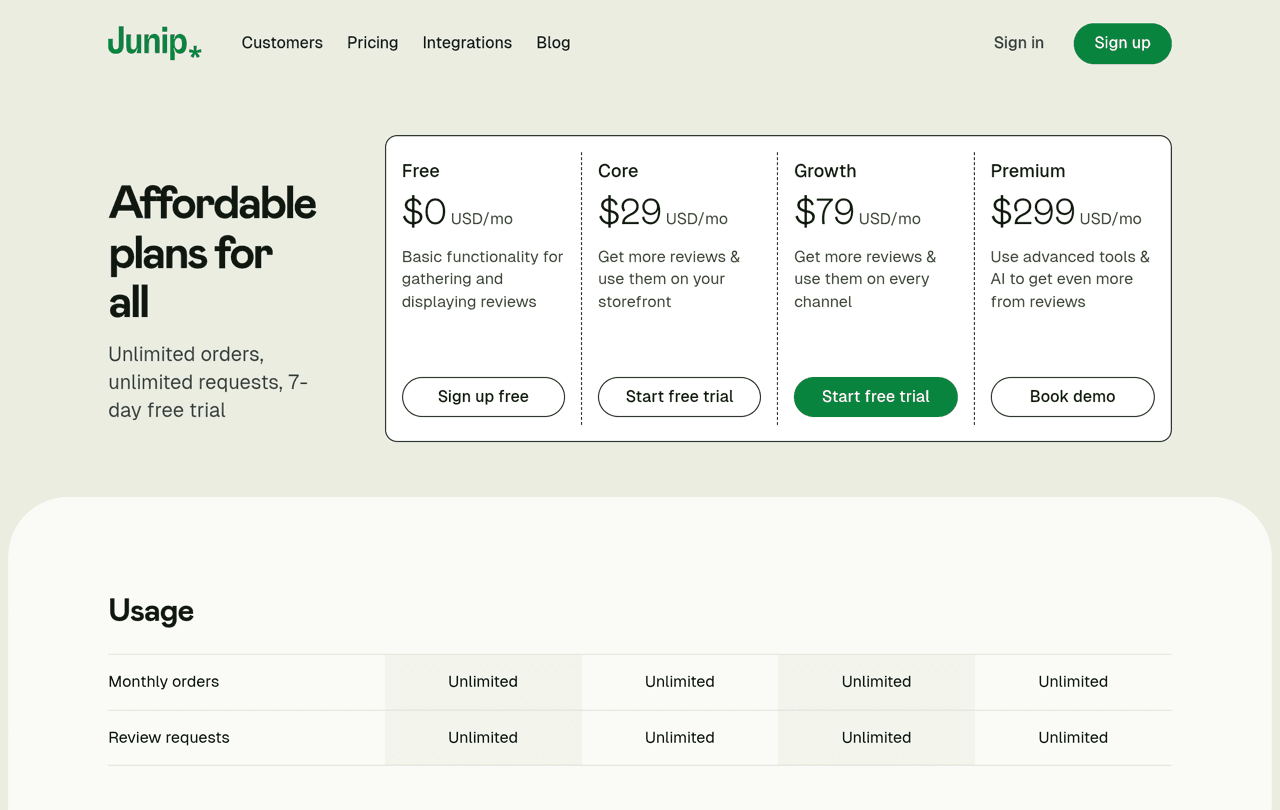Click the $299 price text
This screenshot has width=1280, height=810.
coord(1033,212)
